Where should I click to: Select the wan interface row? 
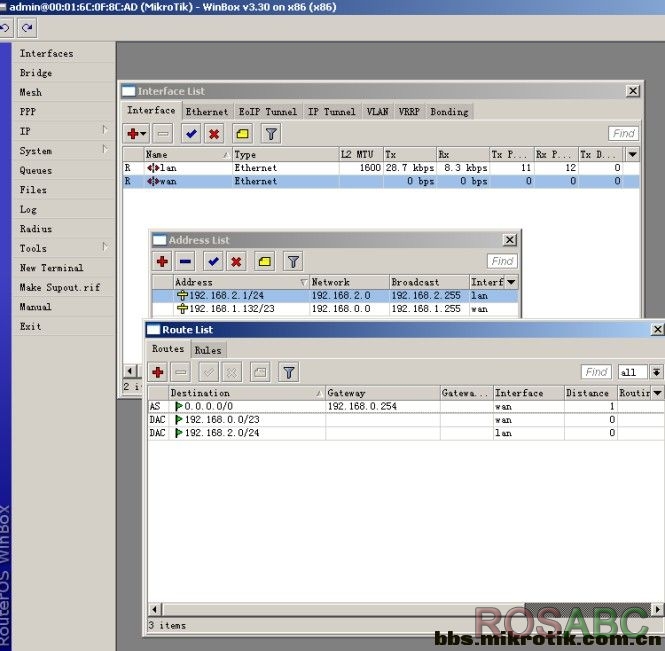coord(381,182)
